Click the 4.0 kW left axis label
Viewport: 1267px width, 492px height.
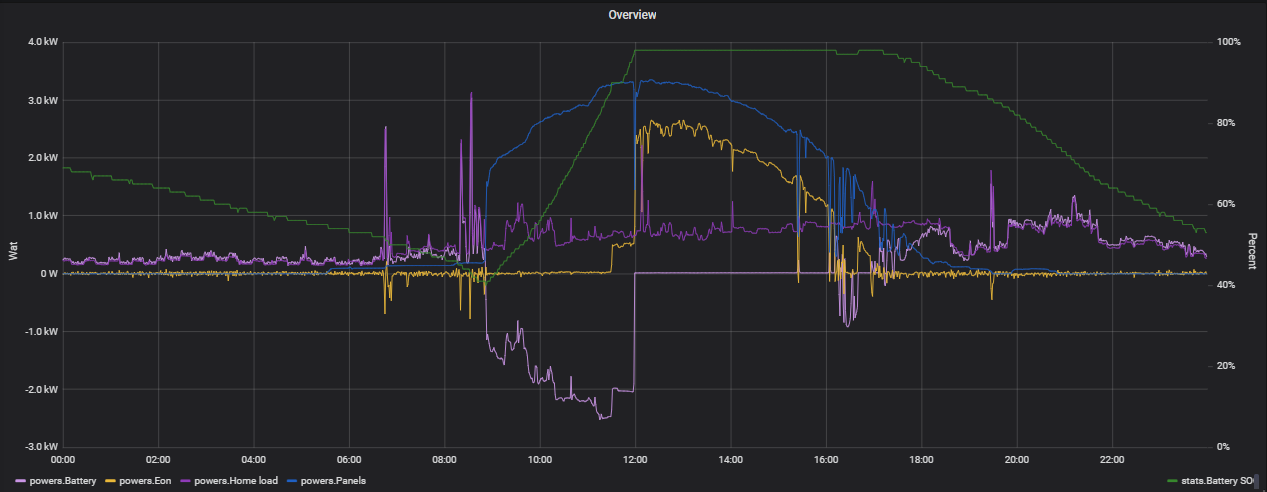tap(44, 42)
